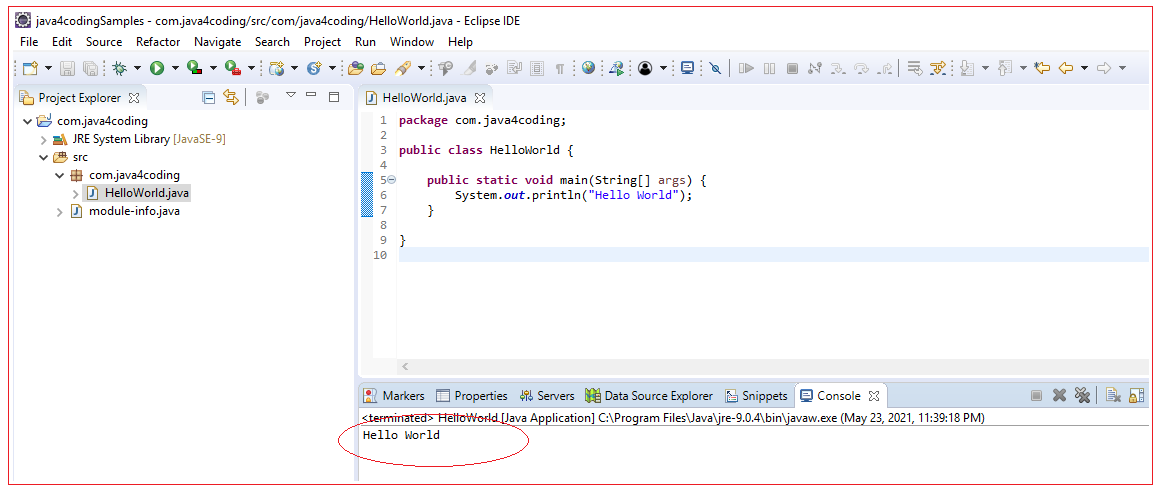The width and height of the screenshot is (1161, 497).
Task: Toggle Show Whitespace Characters pilcrow icon
Action: point(560,68)
